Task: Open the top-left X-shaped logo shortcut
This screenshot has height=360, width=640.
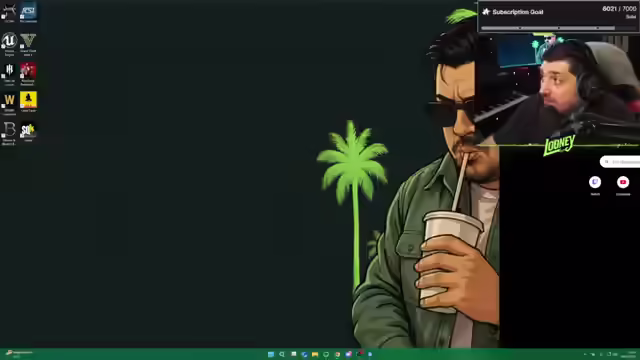Action: tap(9, 12)
